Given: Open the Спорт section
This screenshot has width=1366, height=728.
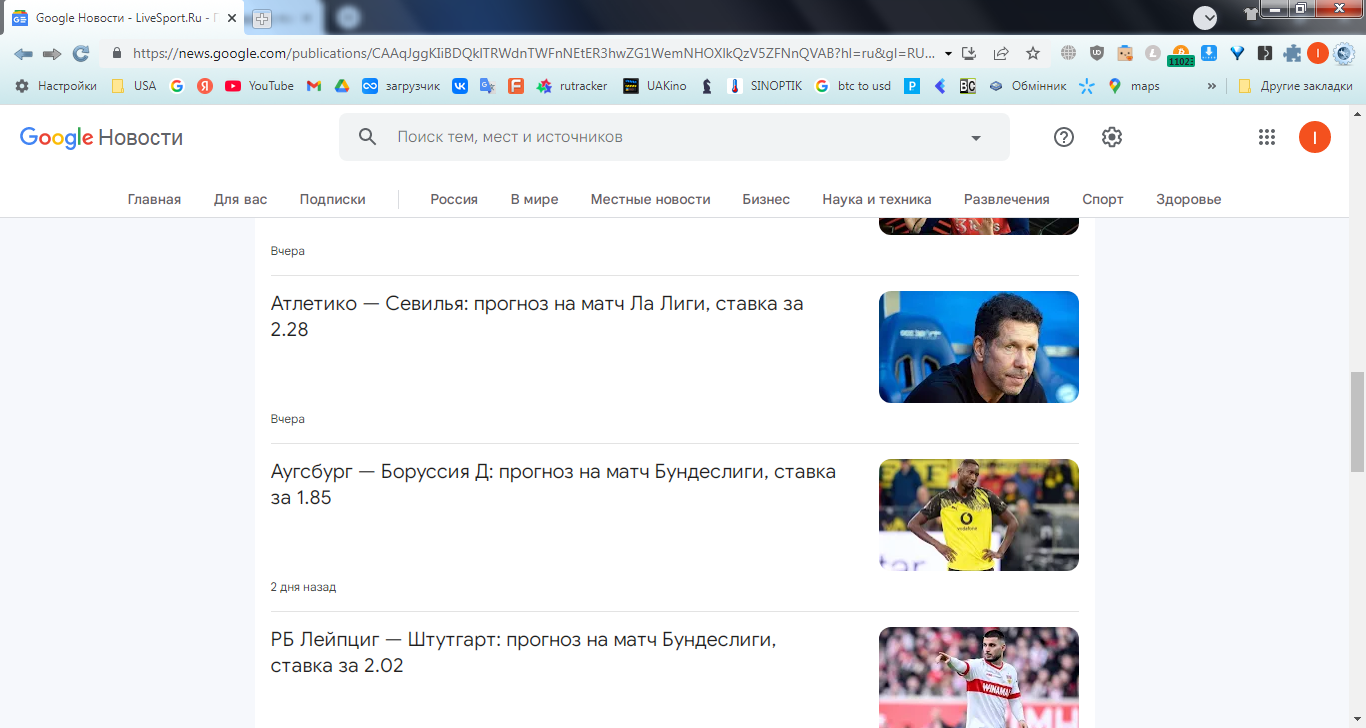Looking at the screenshot, I should tap(1103, 199).
